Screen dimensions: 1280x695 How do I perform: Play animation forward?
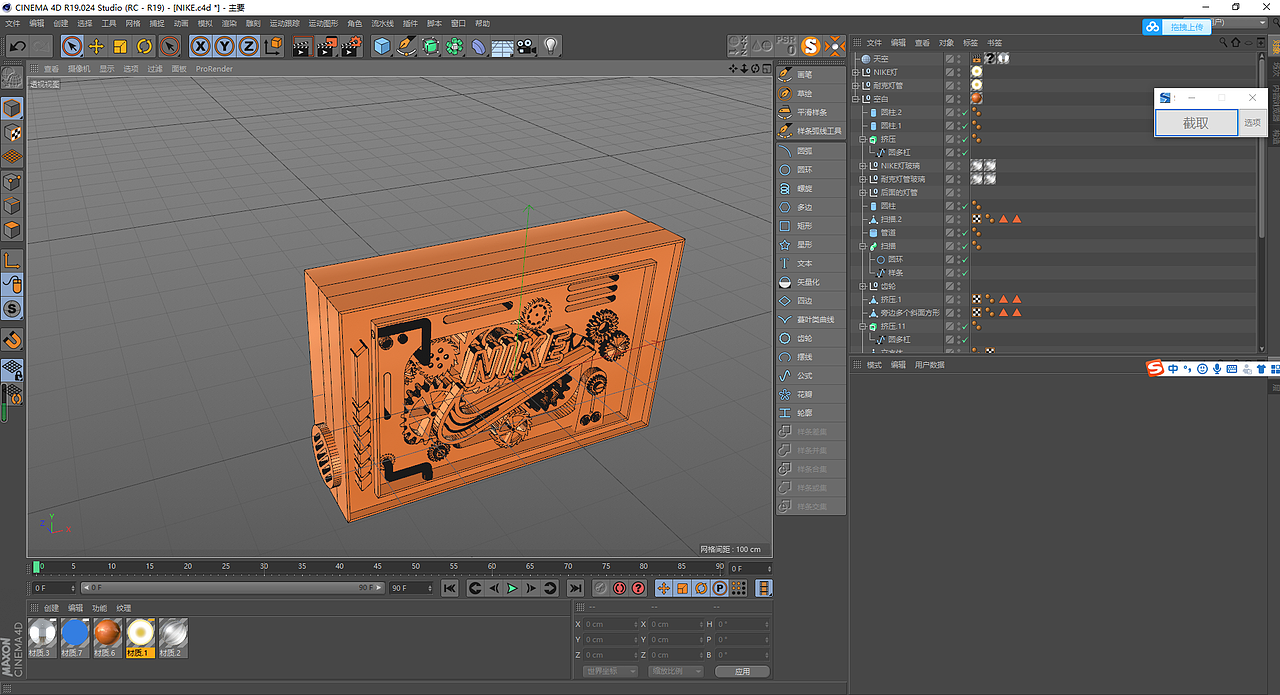[512, 589]
